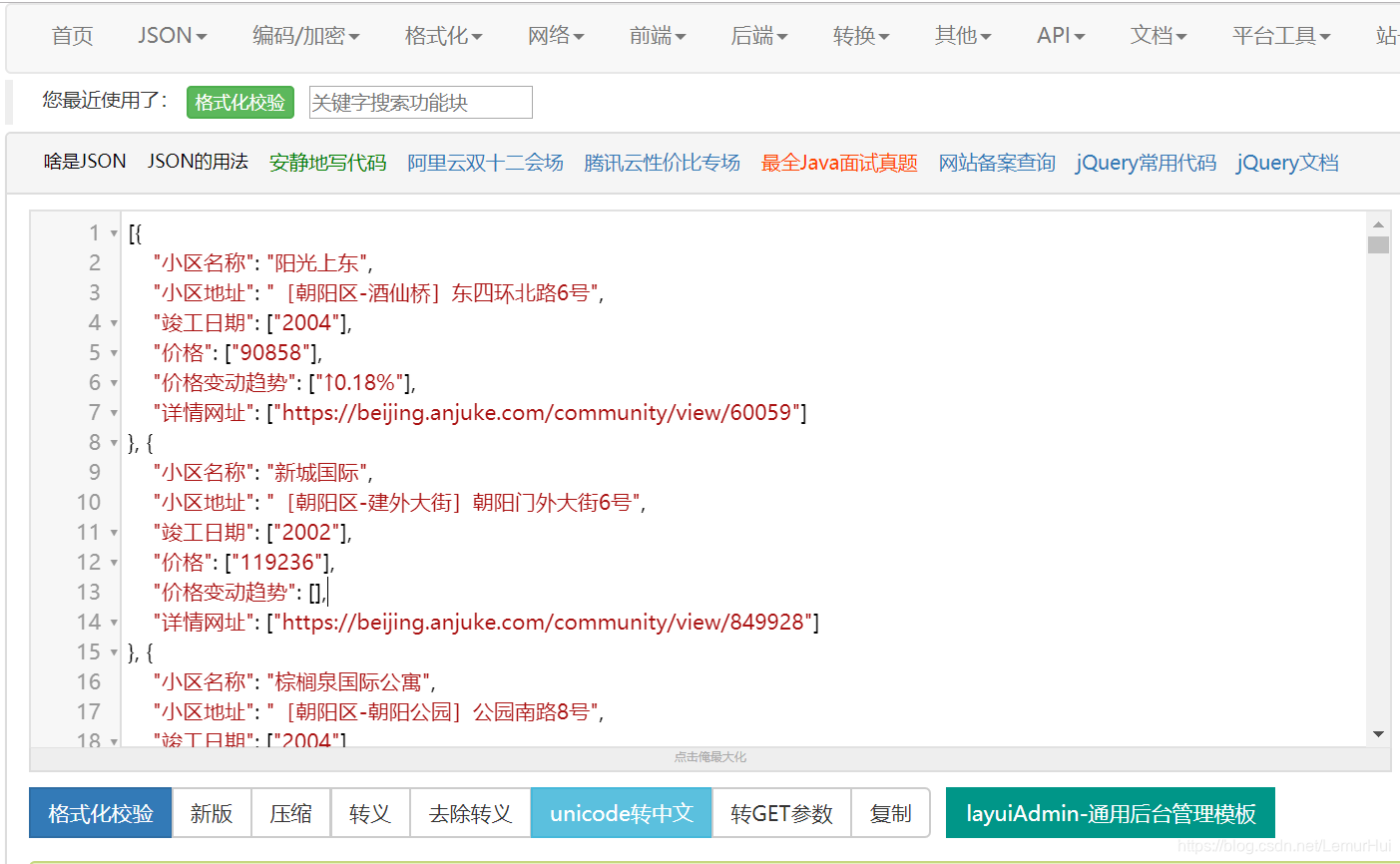Viewport: 1400px width, 864px height.
Task: Open the jQuery文档 link
Action: click(x=1287, y=163)
